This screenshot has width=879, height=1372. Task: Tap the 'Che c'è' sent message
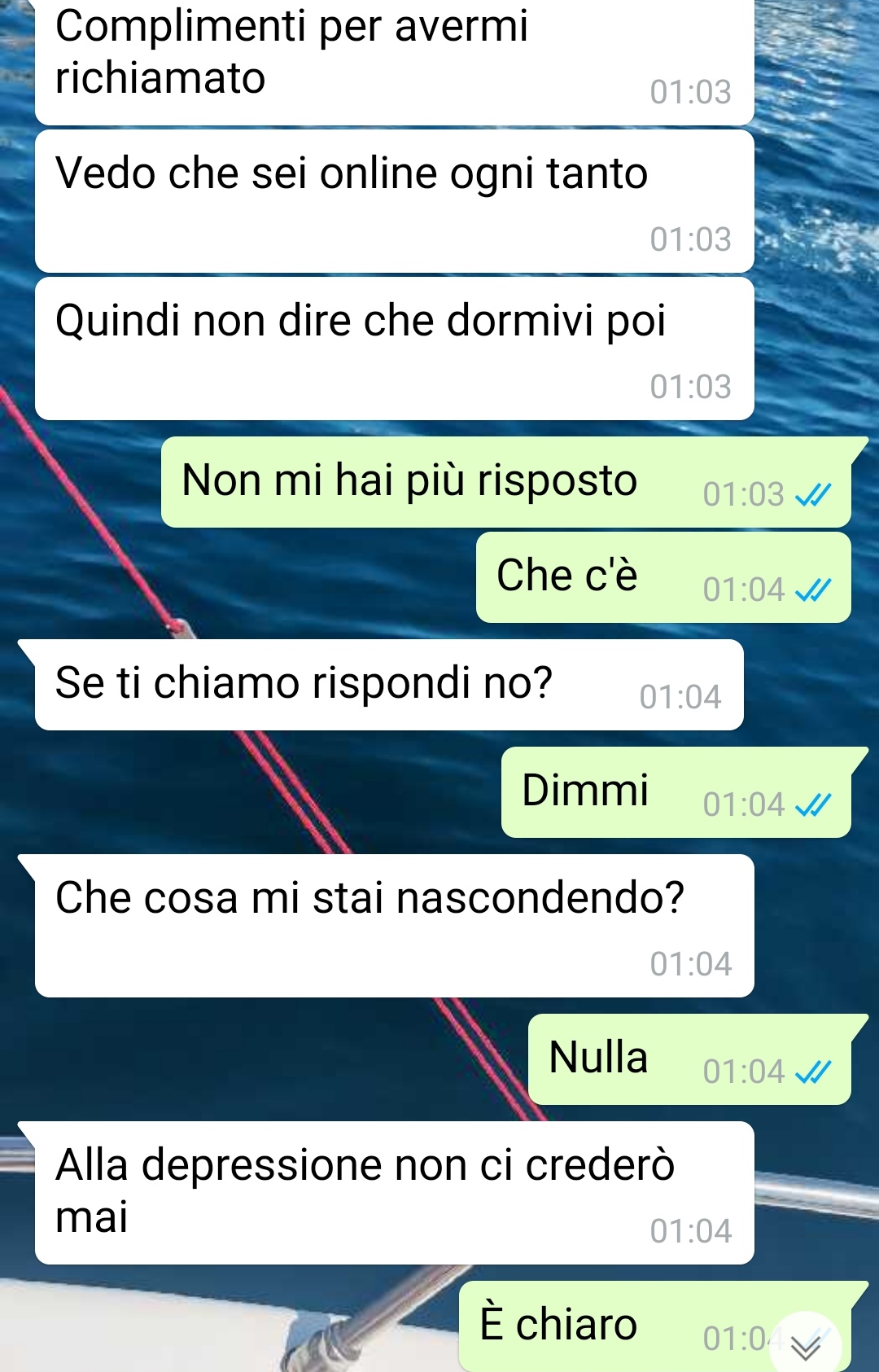tap(663, 577)
